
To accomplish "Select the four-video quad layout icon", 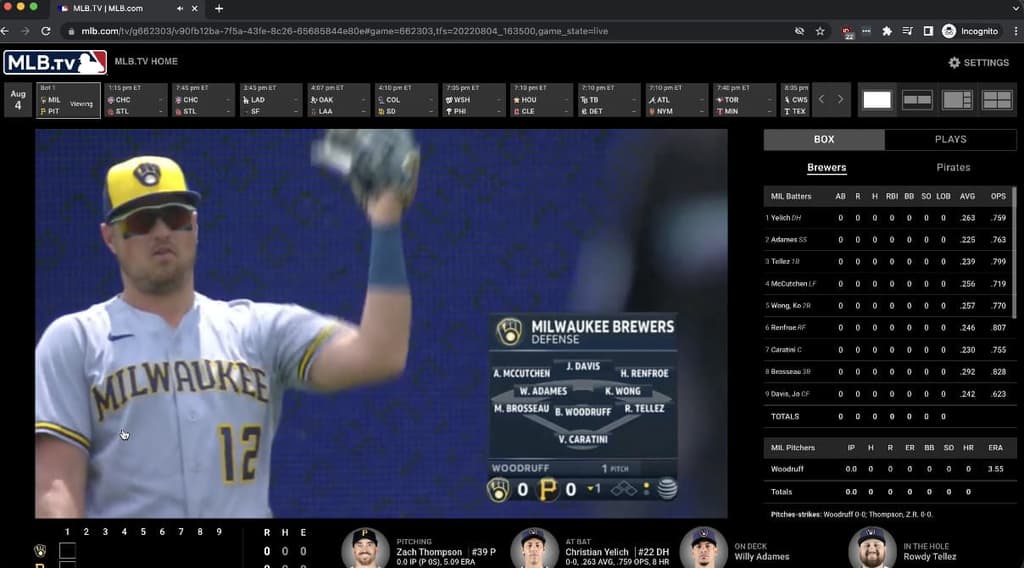I will coord(997,100).
